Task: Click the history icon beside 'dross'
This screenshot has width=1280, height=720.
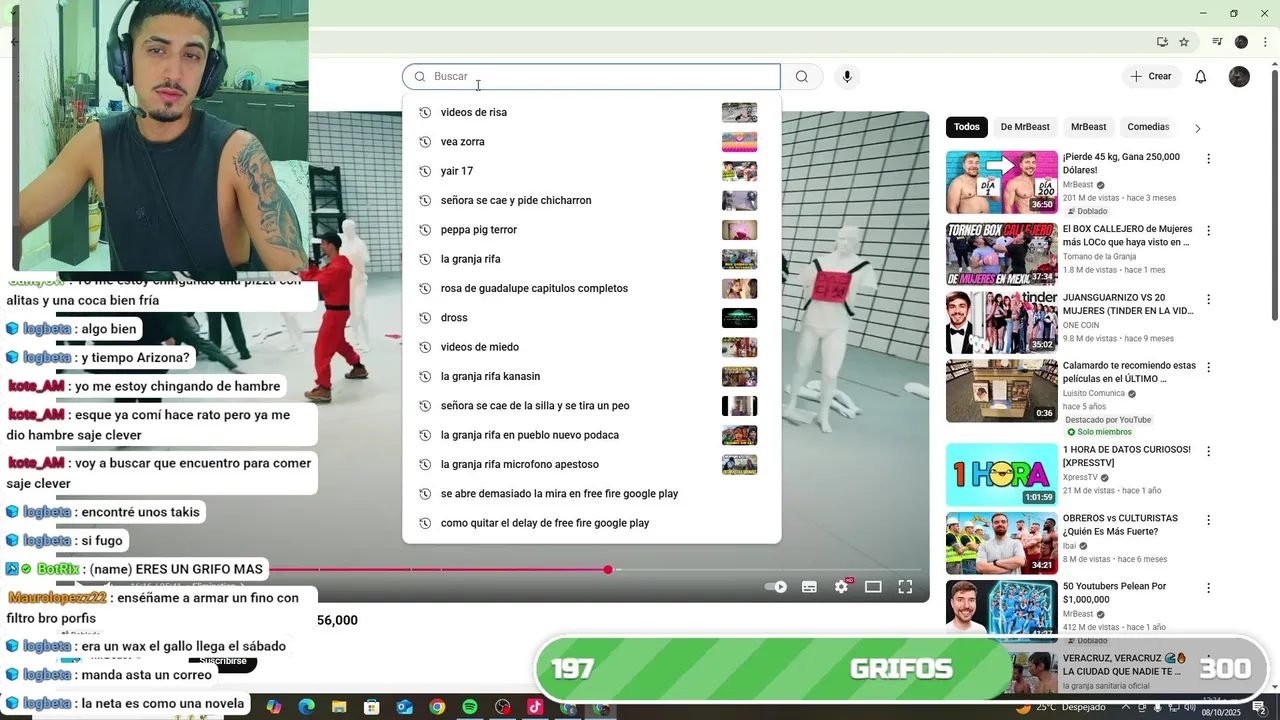Action: click(425, 318)
